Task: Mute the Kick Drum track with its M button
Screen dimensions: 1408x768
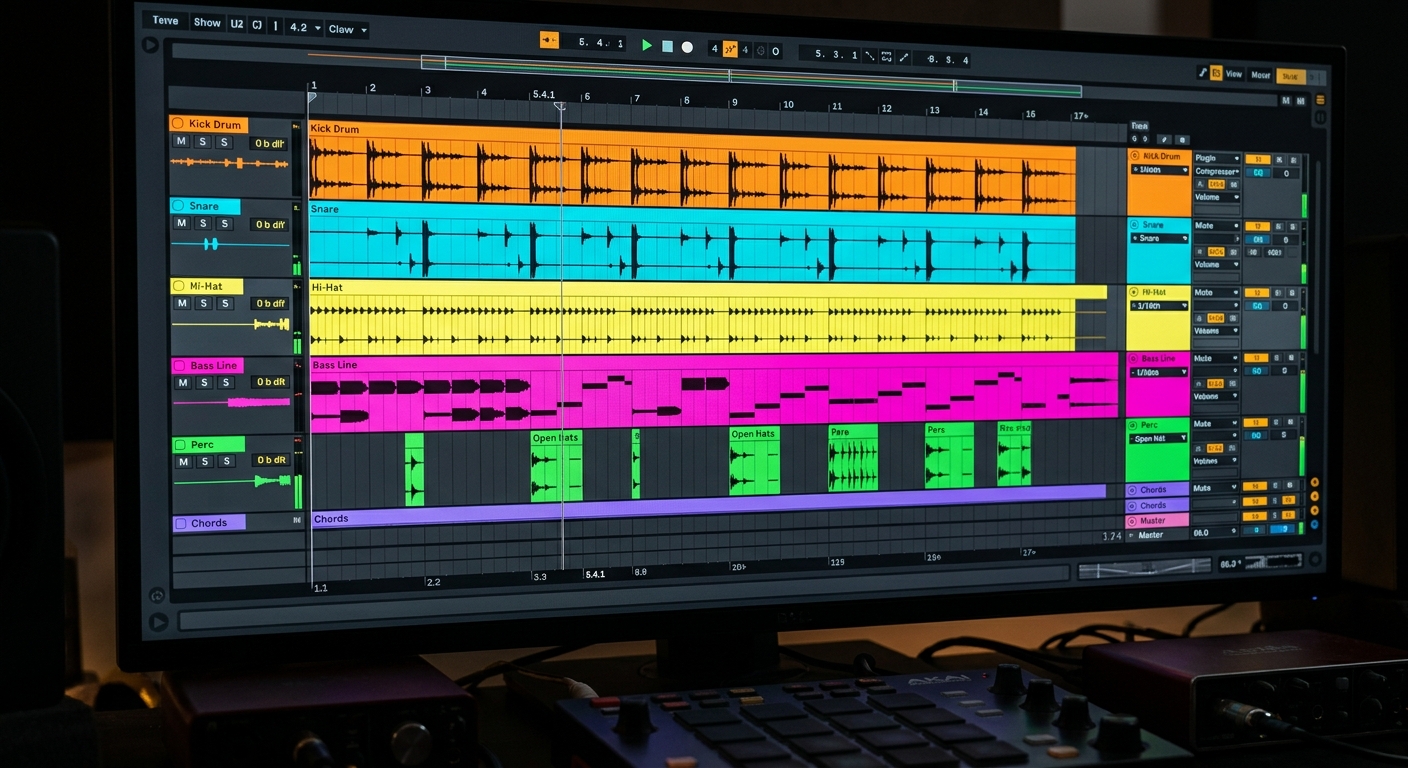Action: (x=183, y=141)
